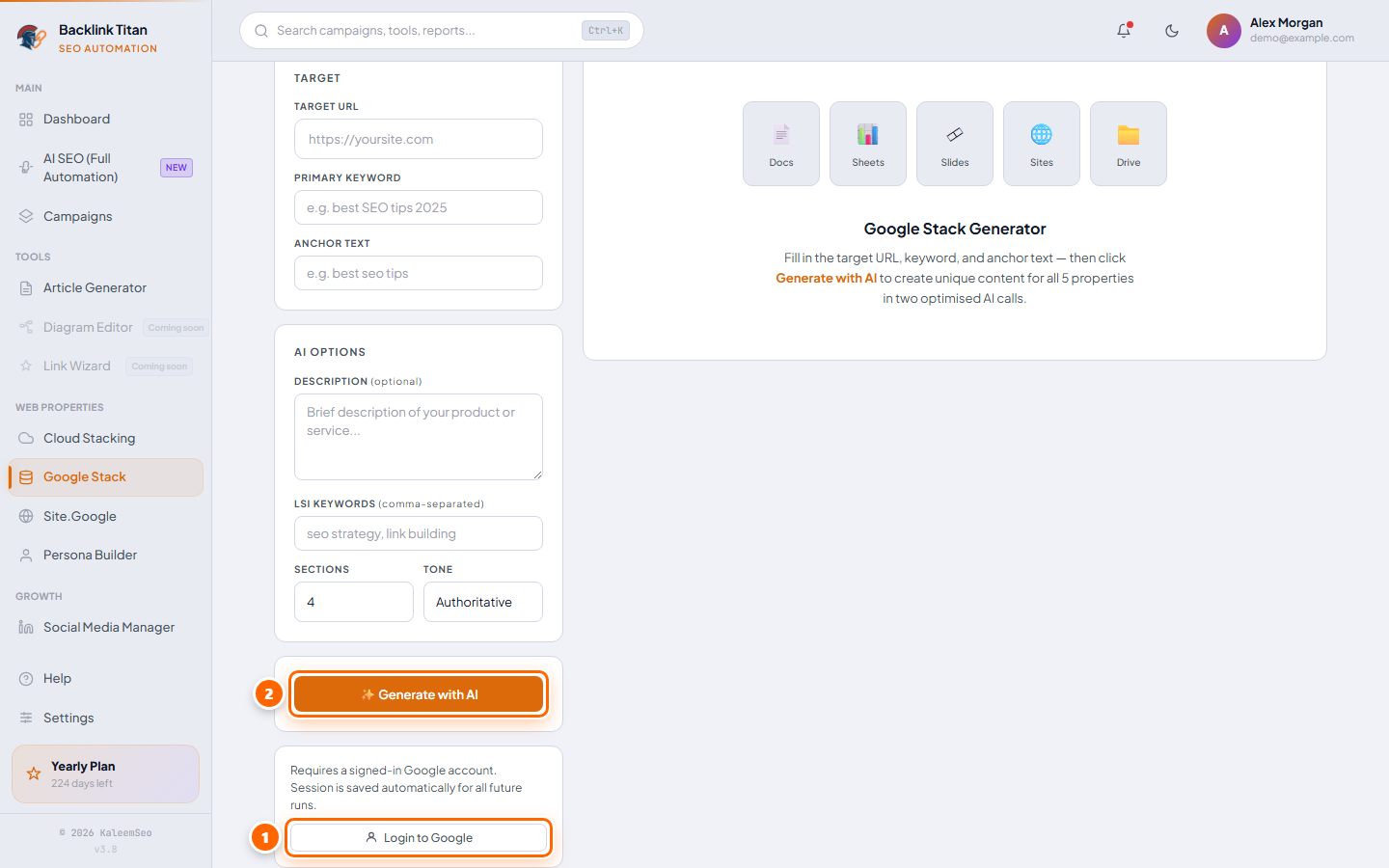Focus the Target URL field
Viewport: 1389px width, 868px height.
419,139
